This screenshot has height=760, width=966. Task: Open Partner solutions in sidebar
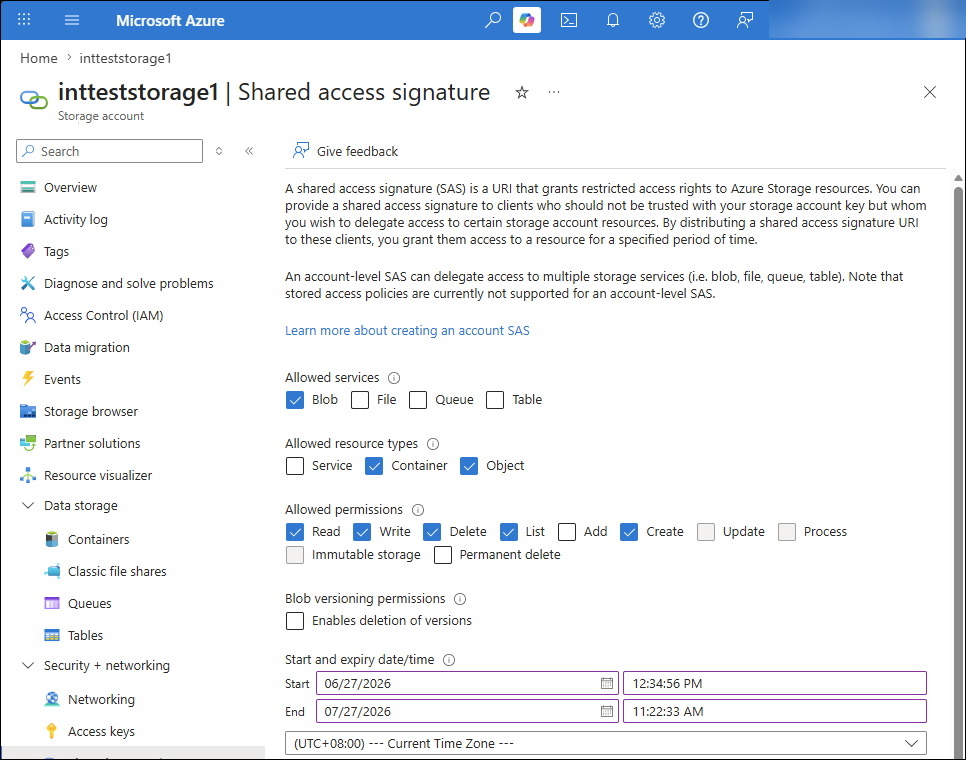[x=92, y=443]
